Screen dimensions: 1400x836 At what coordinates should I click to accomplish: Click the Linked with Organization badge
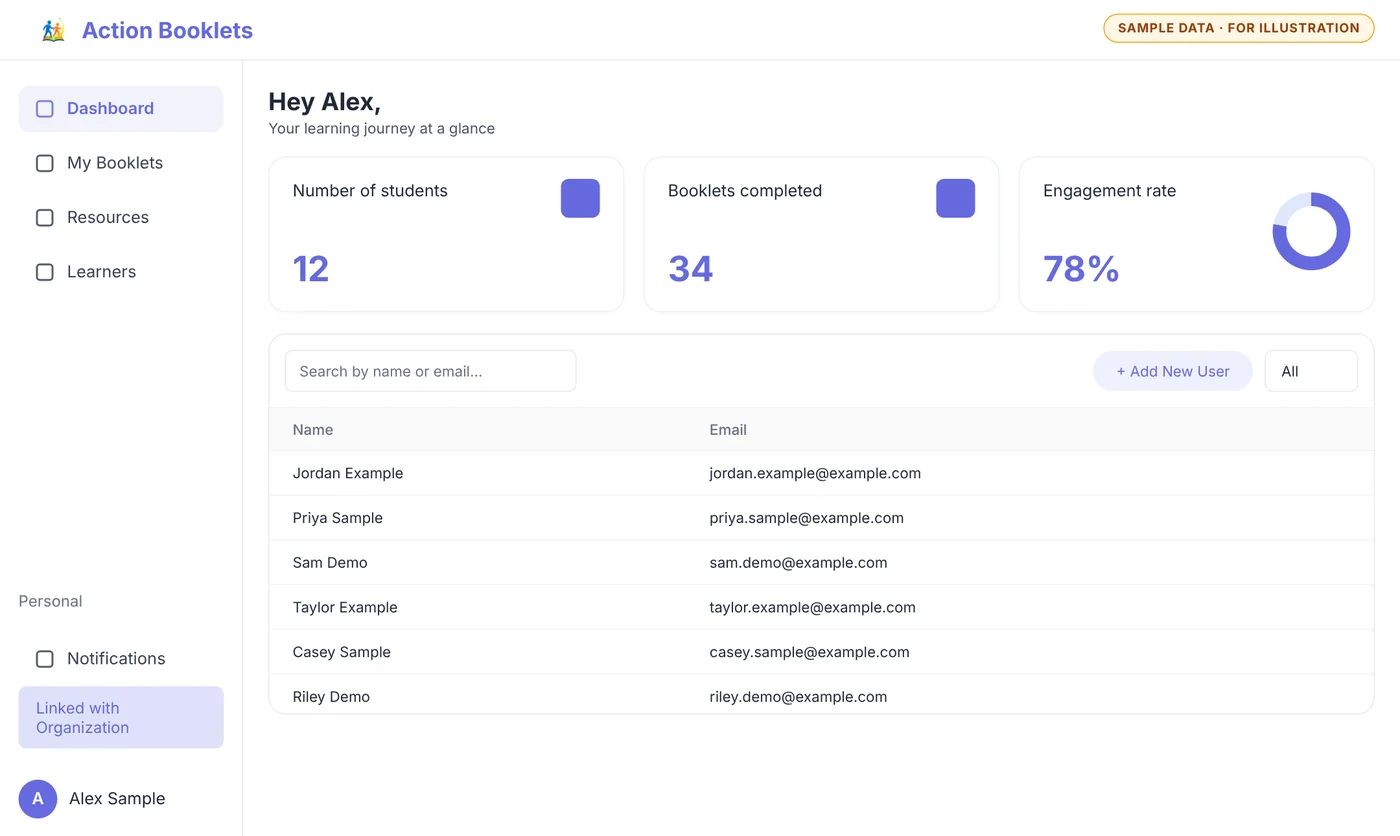121,718
